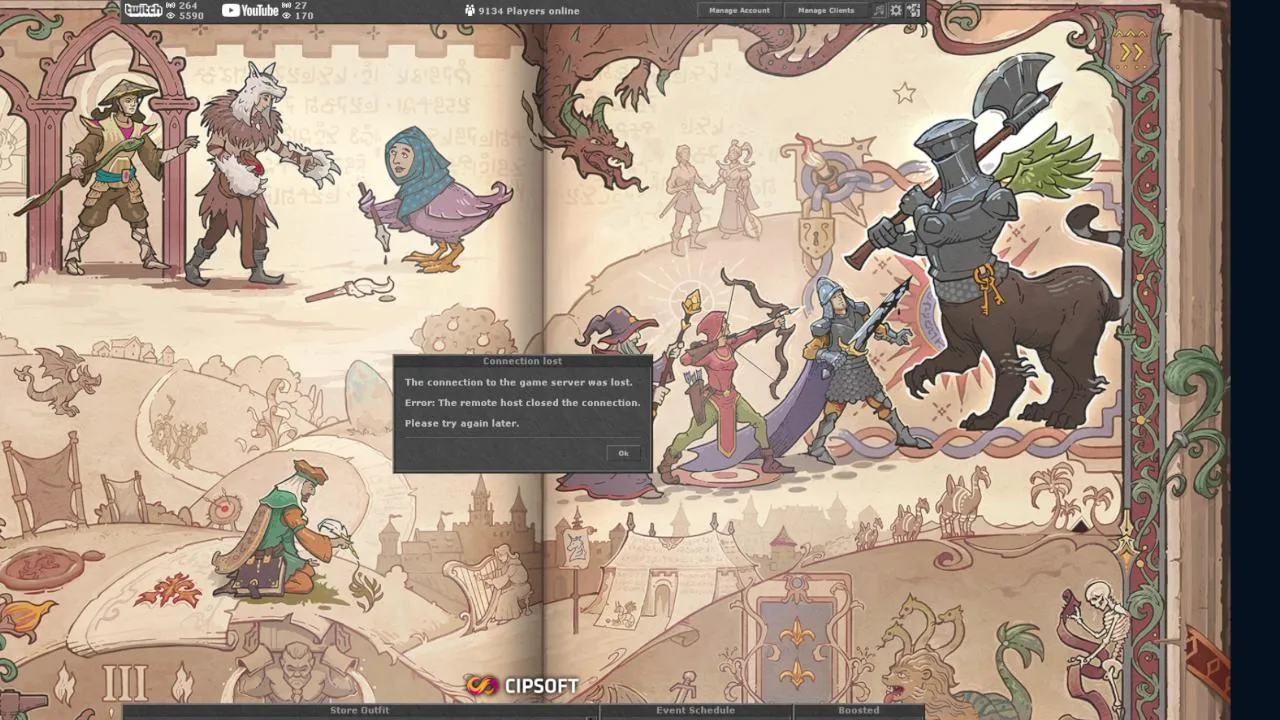Click the top bar icon right of the gear

(913, 10)
